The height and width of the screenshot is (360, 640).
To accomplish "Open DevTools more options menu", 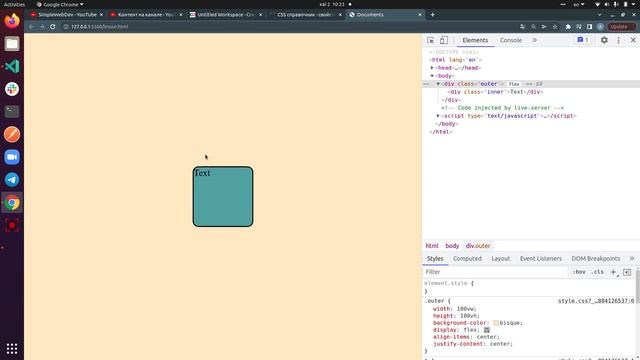I will [618, 40].
